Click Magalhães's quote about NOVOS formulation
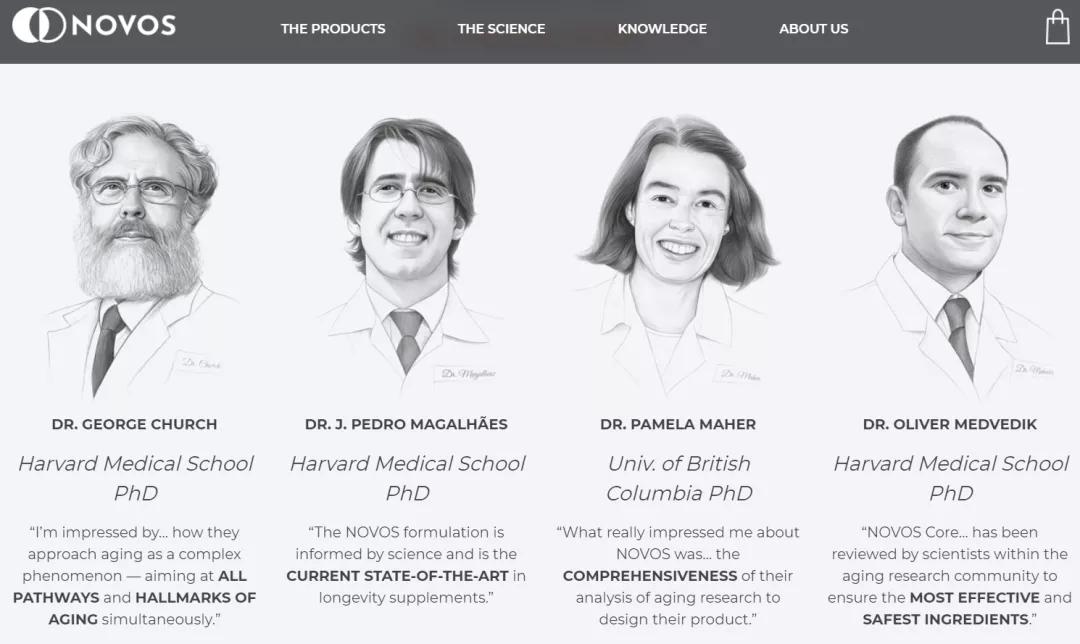This screenshot has width=1080, height=644. (x=406, y=565)
